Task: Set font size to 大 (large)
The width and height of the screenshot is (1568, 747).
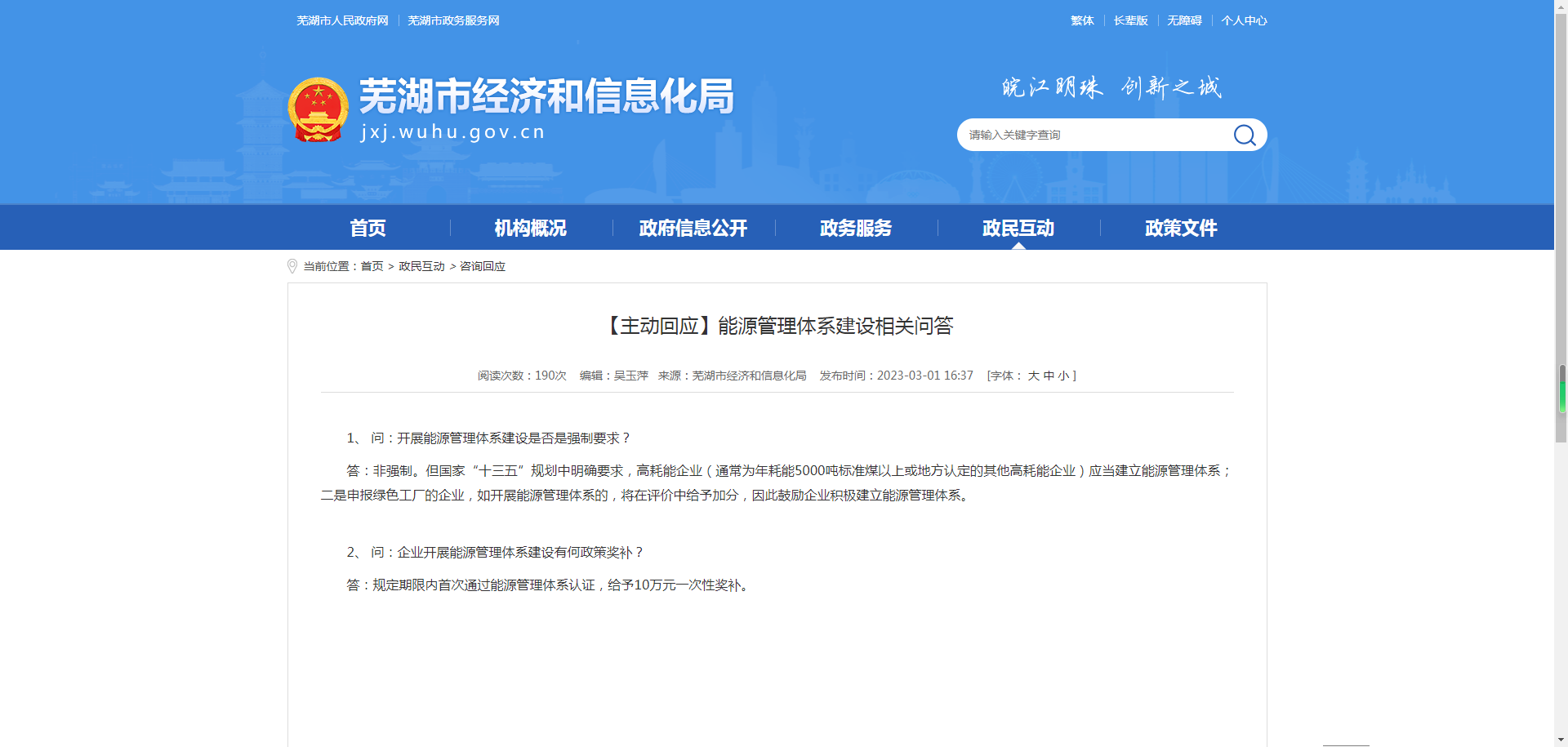Action: coord(1033,376)
